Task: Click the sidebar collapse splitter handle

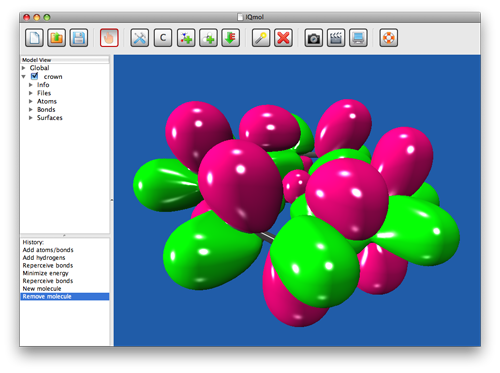Action: [112, 200]
